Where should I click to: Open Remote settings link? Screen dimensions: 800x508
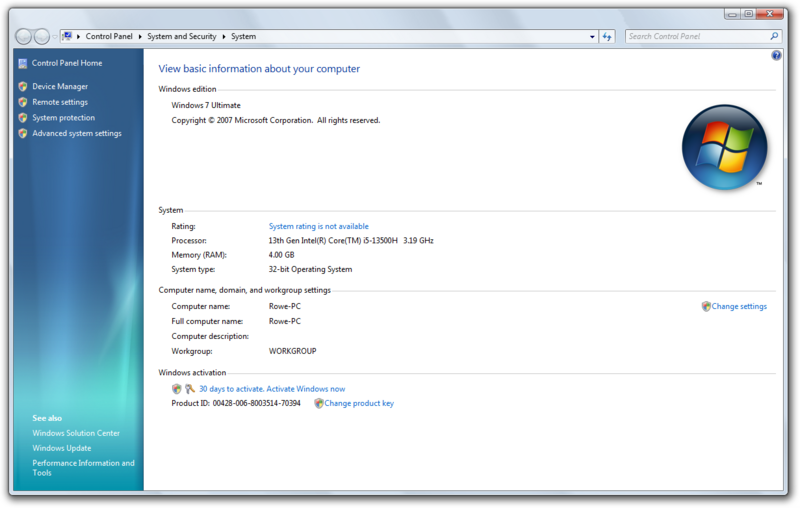(x=60, y=102)
